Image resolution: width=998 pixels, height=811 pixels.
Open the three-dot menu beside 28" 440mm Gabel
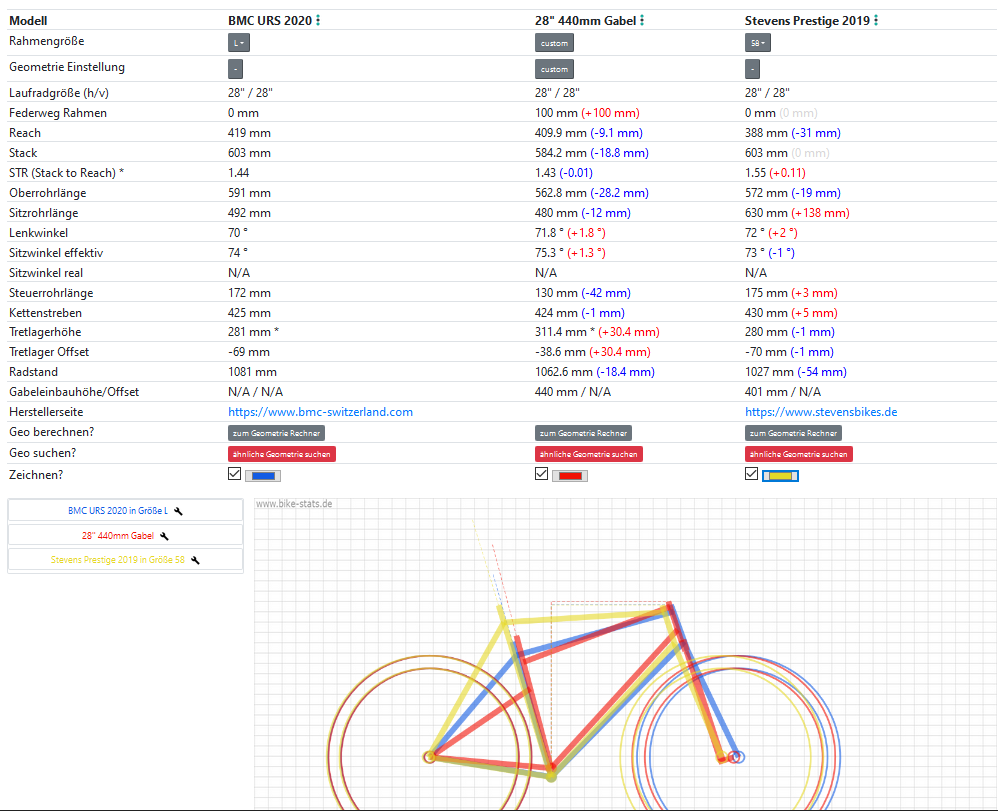642,20
